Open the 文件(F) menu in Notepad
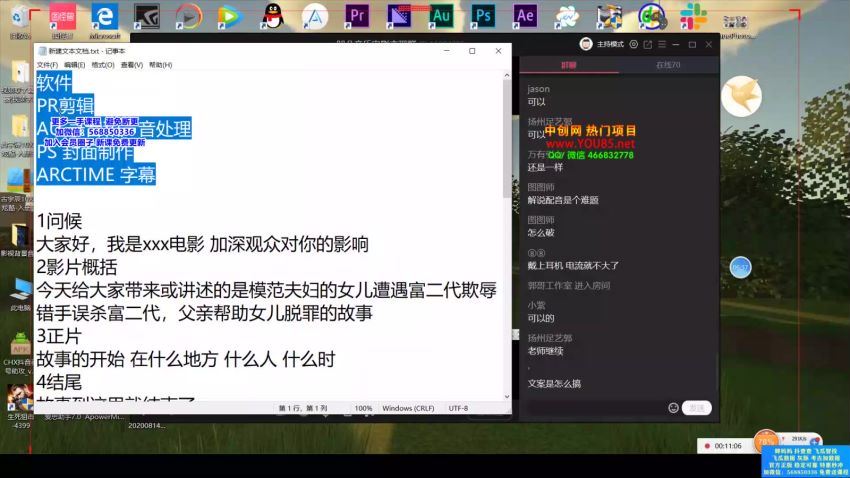 [47, 65]
